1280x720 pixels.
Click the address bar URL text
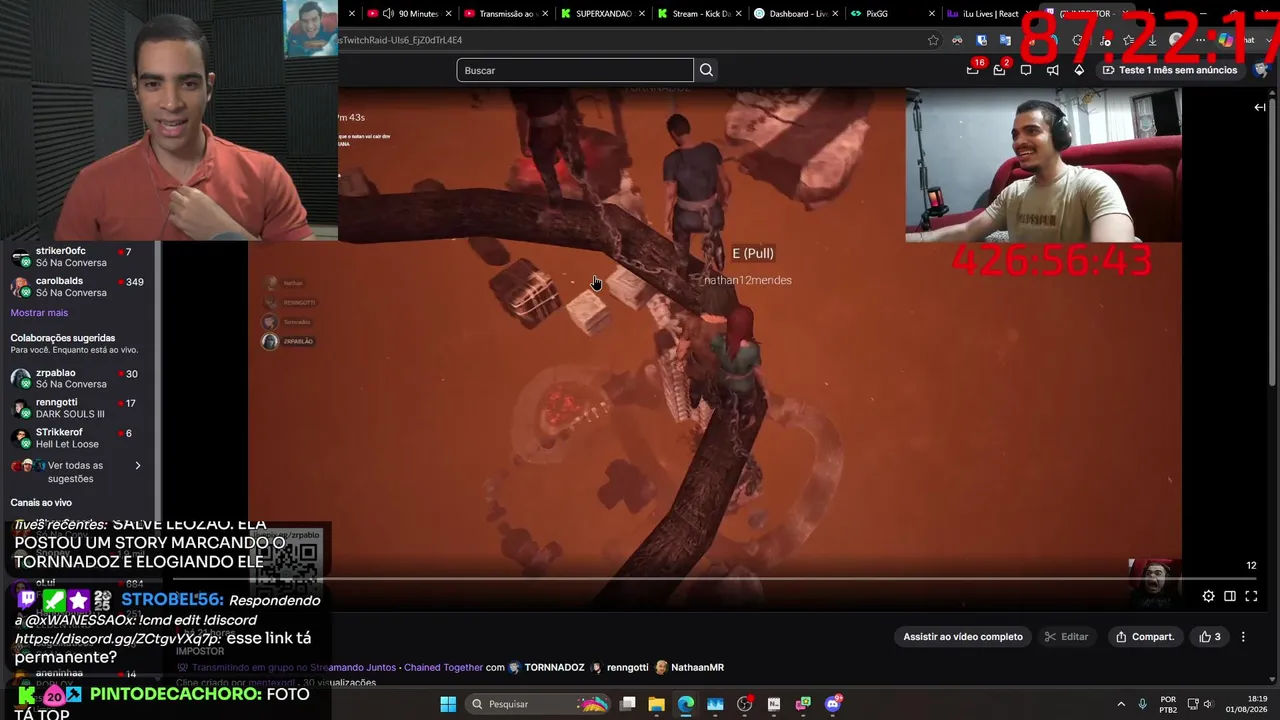point(400,40)
